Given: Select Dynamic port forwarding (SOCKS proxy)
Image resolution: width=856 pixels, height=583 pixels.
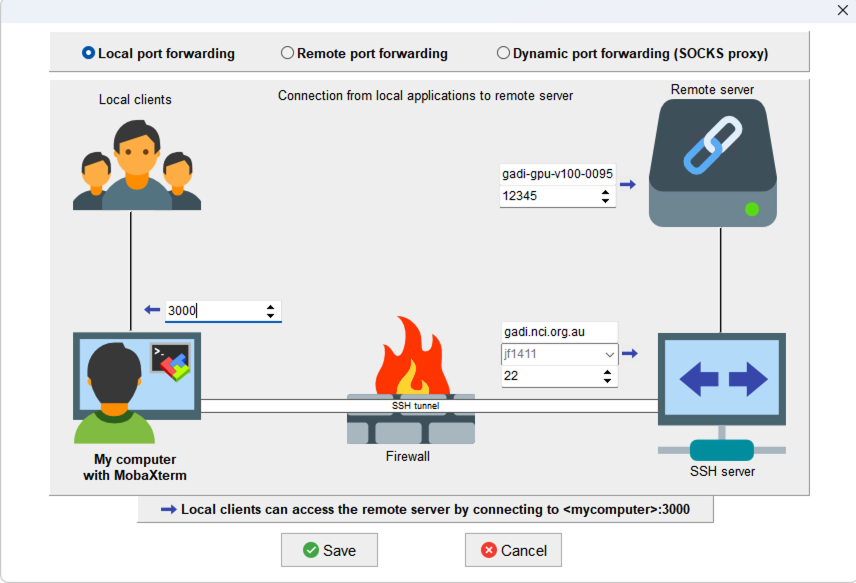Looking at the screenshot, I should pos(503,53).
